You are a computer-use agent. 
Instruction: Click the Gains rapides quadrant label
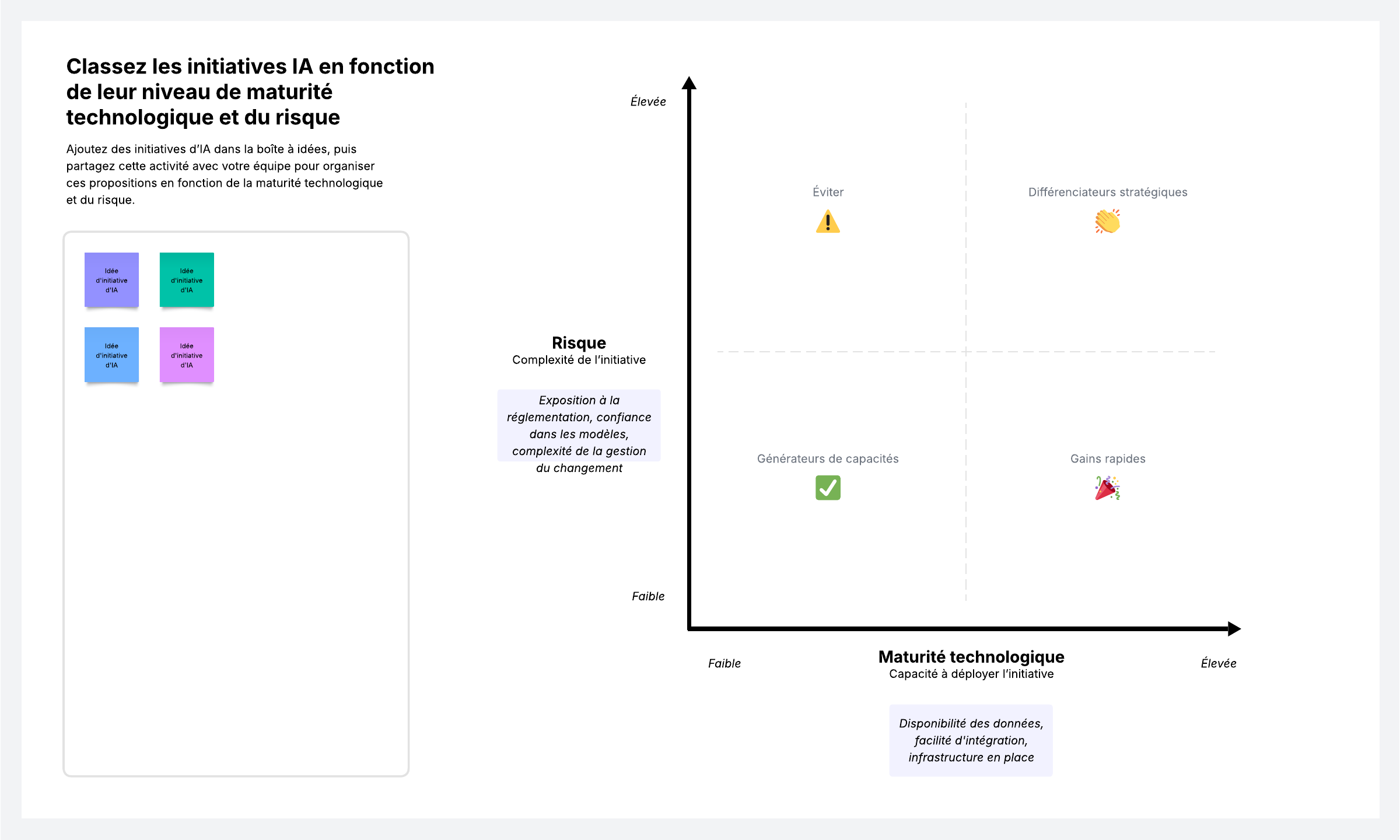pos(1107,459)
